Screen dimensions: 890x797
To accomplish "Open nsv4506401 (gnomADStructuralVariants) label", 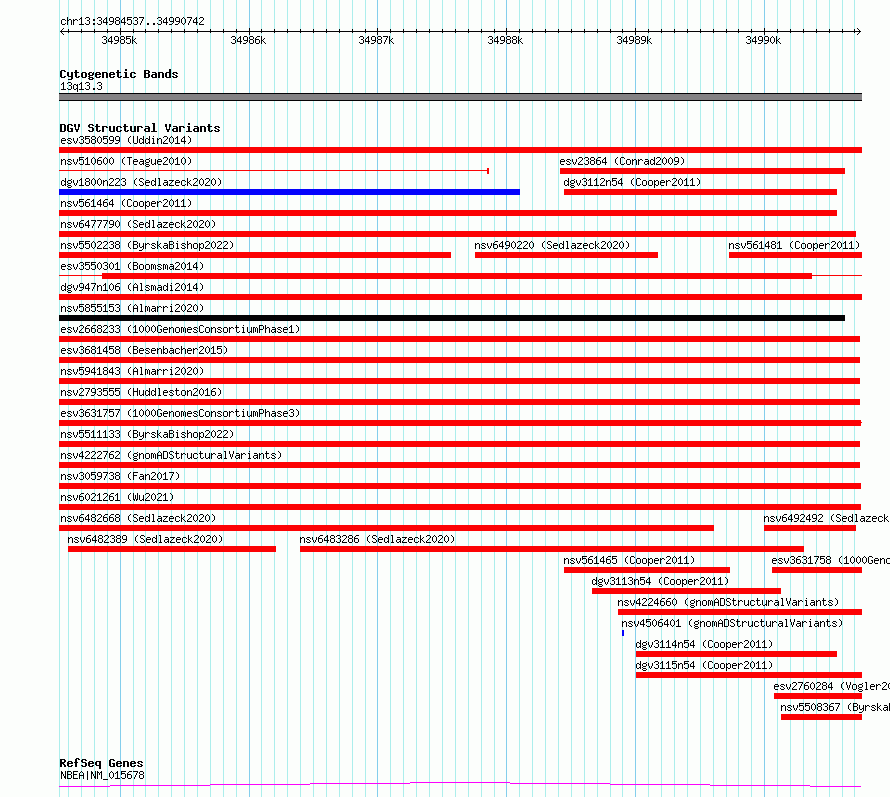I will [732, 623].
